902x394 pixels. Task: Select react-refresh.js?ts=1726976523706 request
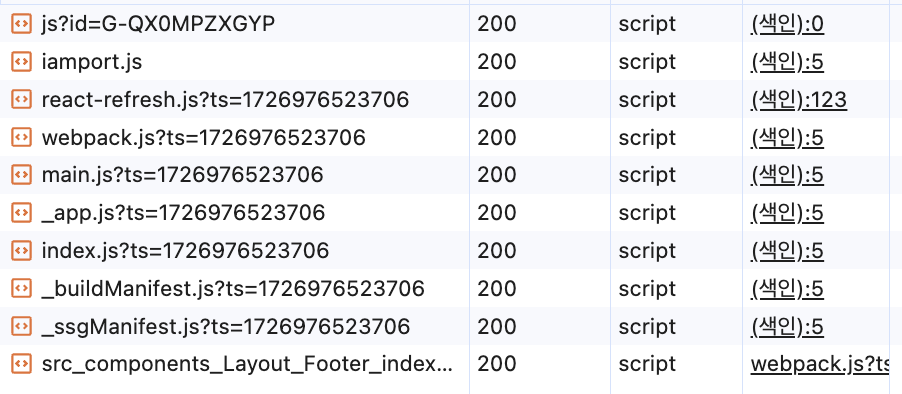coord(225,100)
